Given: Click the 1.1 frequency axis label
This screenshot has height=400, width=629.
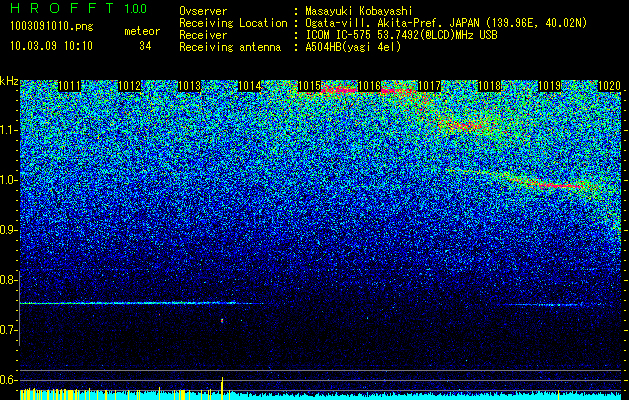Looking at the screenshot, I should (8, 130).
